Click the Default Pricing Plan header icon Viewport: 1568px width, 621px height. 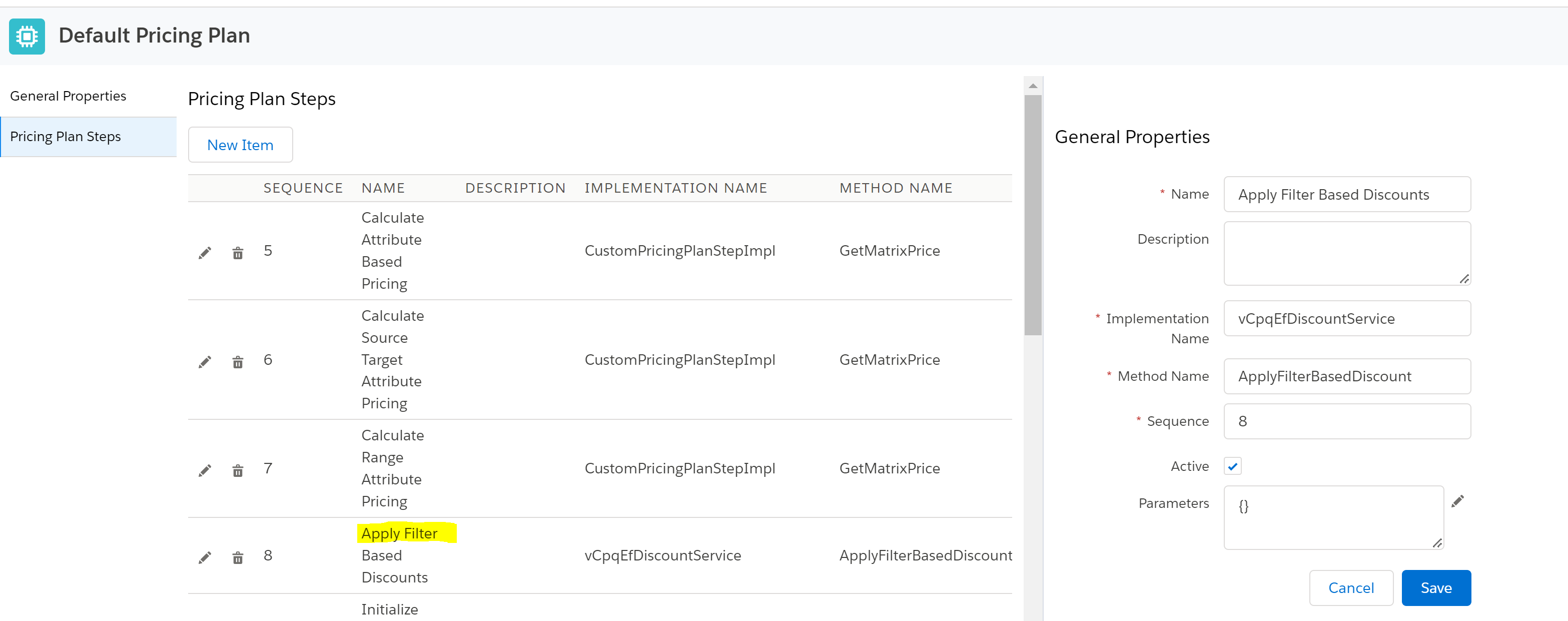tap(27, 36)
